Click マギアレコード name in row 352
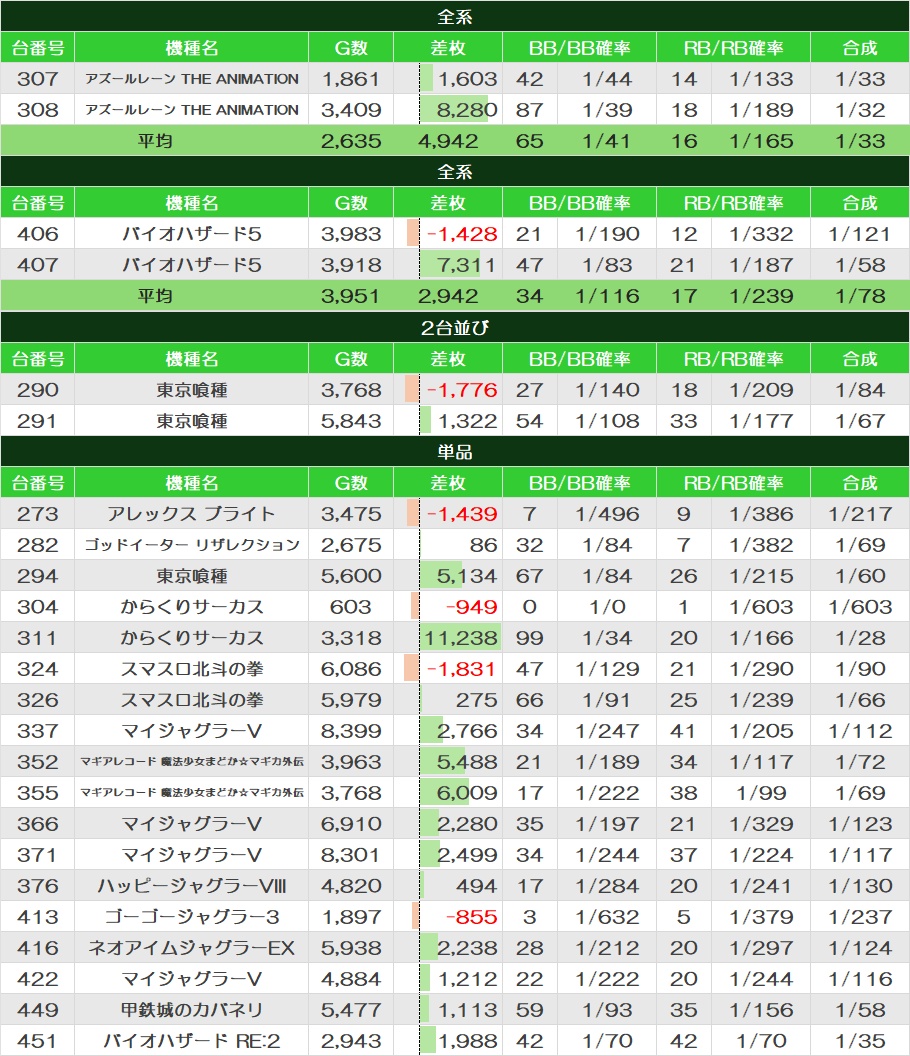The image size is (910, 1056). pyautogui.click(x=192, y=762)
